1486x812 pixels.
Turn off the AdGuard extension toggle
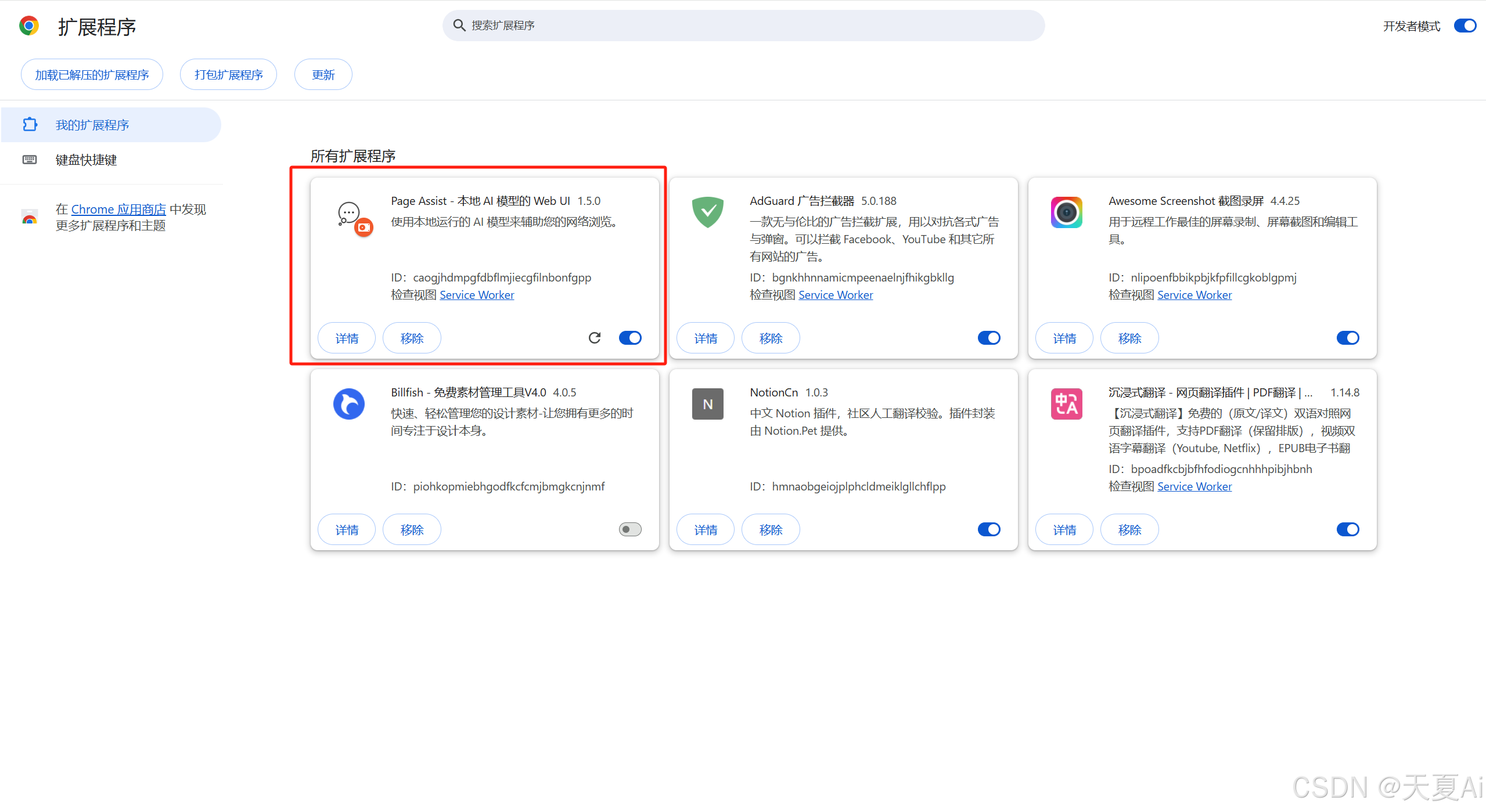coord(989,338)
